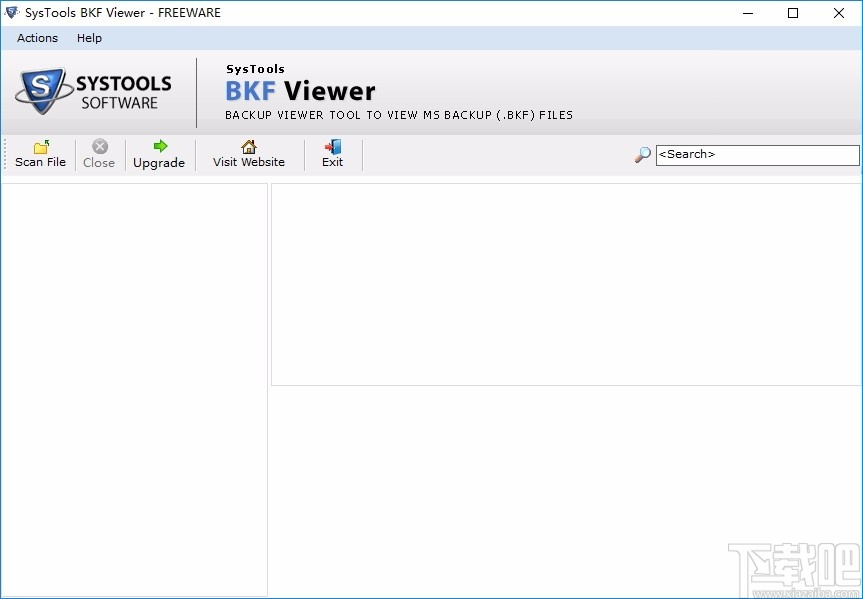The image size is (863, 599).
Task: Click the Upgrade toolbar button label
Action: tap(159, 162)
